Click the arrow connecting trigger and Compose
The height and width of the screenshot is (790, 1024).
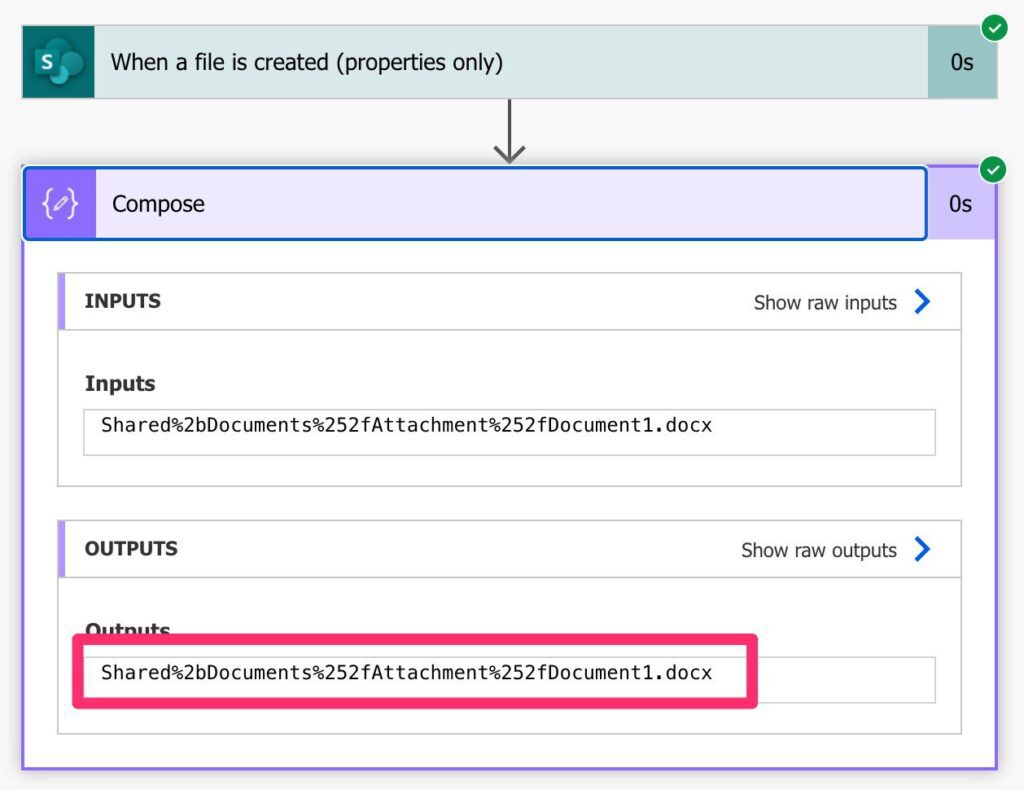[511, 128]
